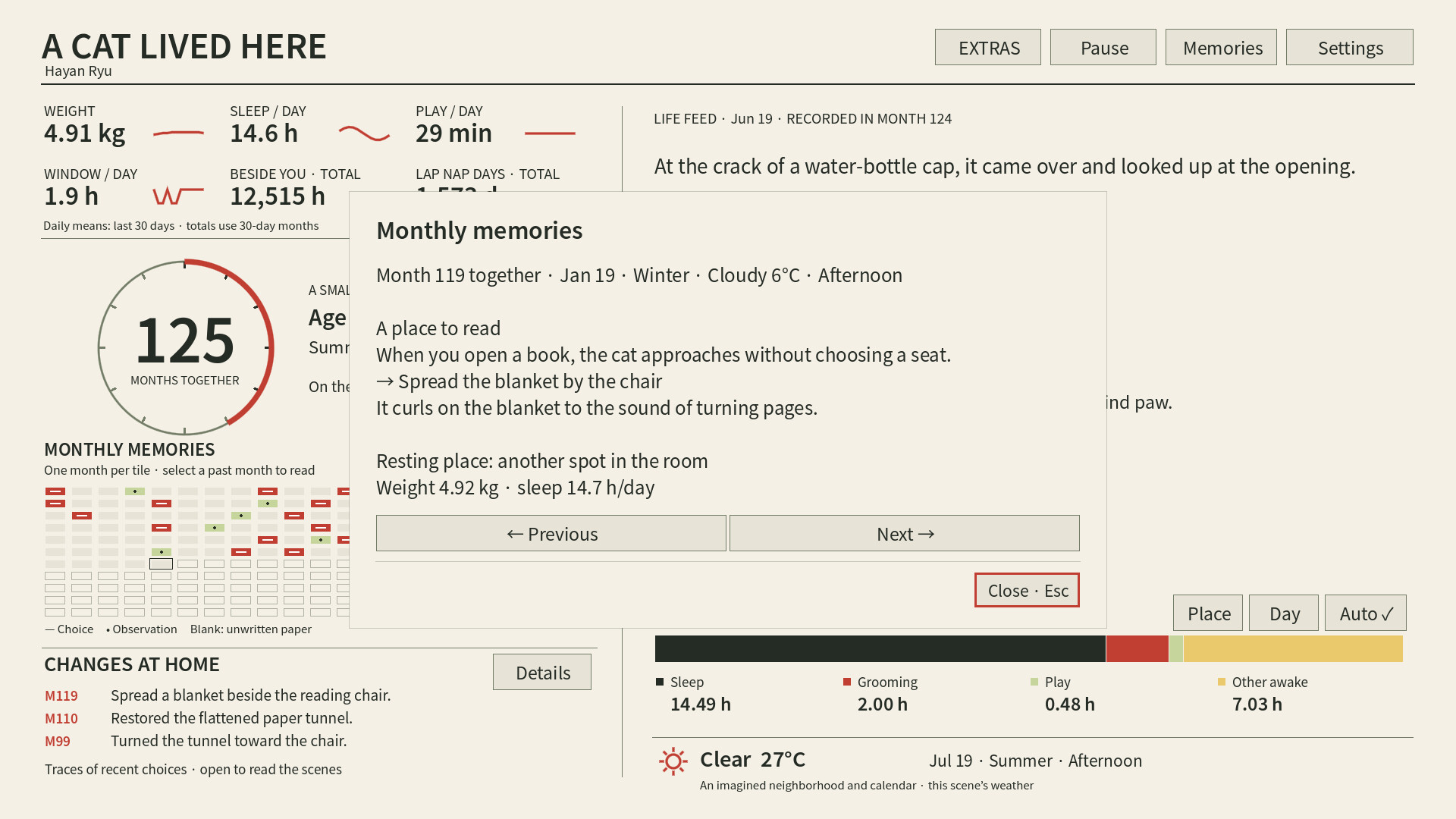
Task: Go to the Next monthly memory
Action: click(905, 533)
